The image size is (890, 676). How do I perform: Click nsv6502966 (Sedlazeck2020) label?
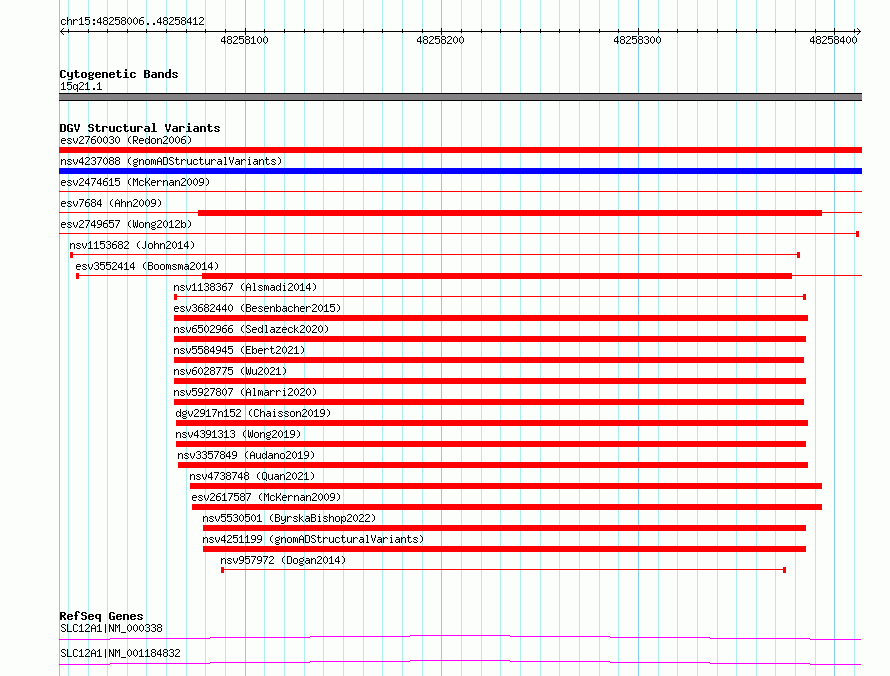point(251,329)
